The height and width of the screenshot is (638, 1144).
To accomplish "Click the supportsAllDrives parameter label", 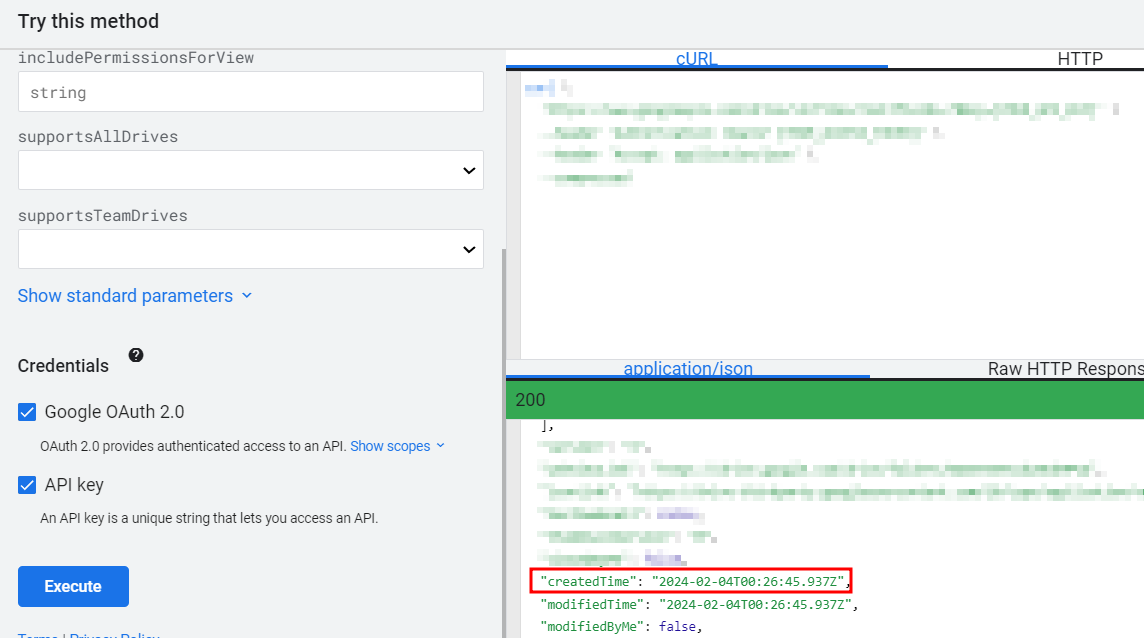I will click(x=98, y=137).
